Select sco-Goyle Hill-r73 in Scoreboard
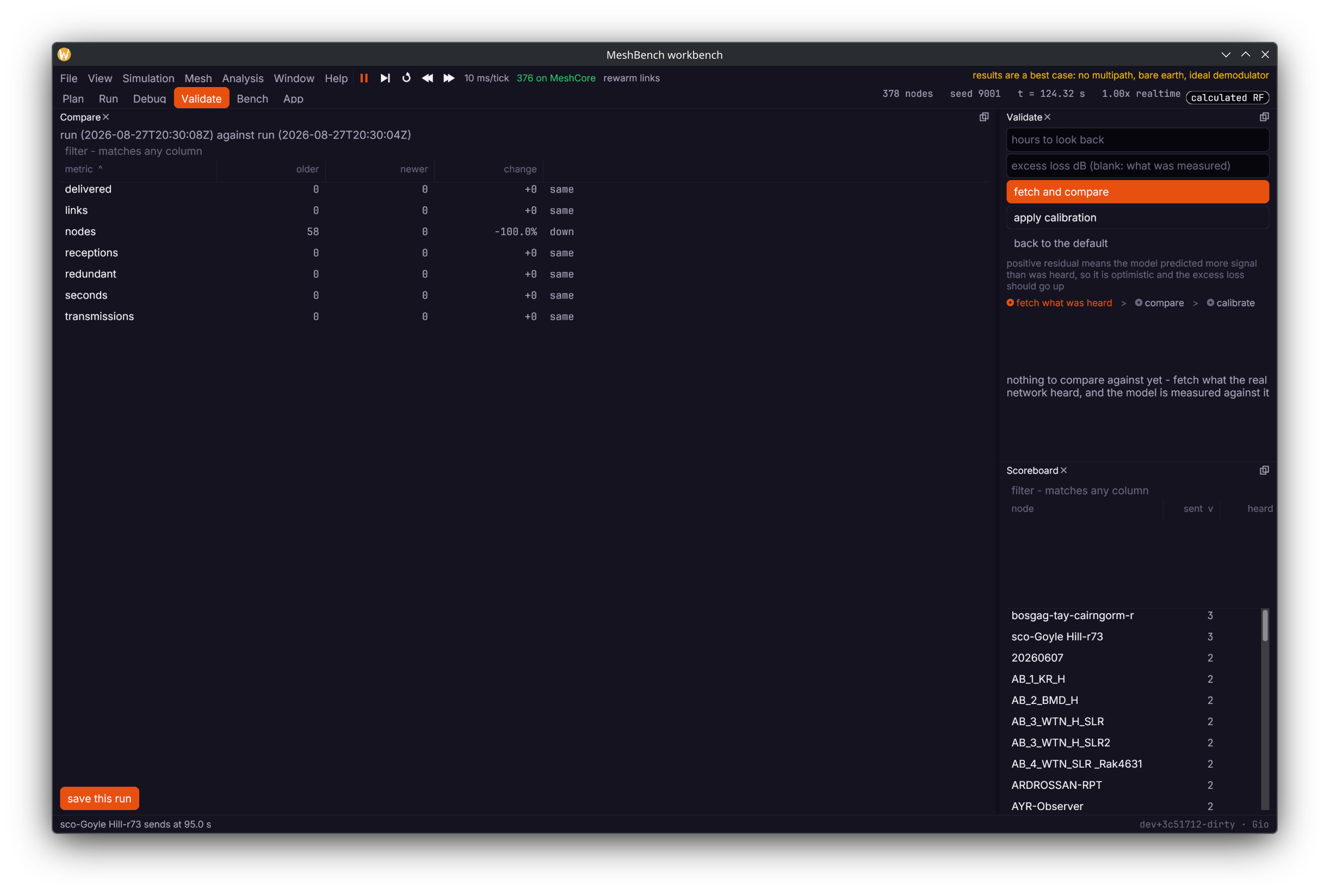The image size is (1330, 896). (x=1133, y=637)
